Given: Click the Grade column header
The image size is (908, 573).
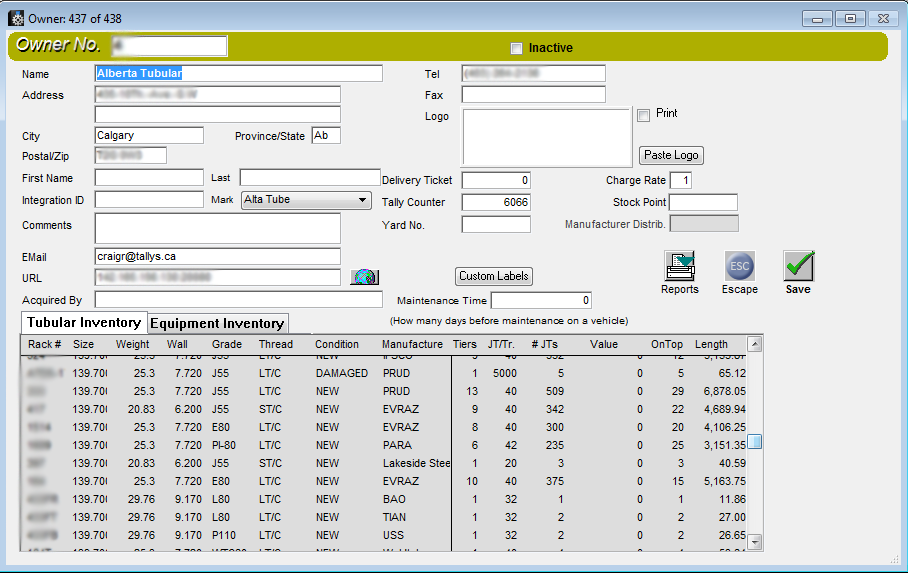Looking at the screenshot, I should click(x=226, y=344).
